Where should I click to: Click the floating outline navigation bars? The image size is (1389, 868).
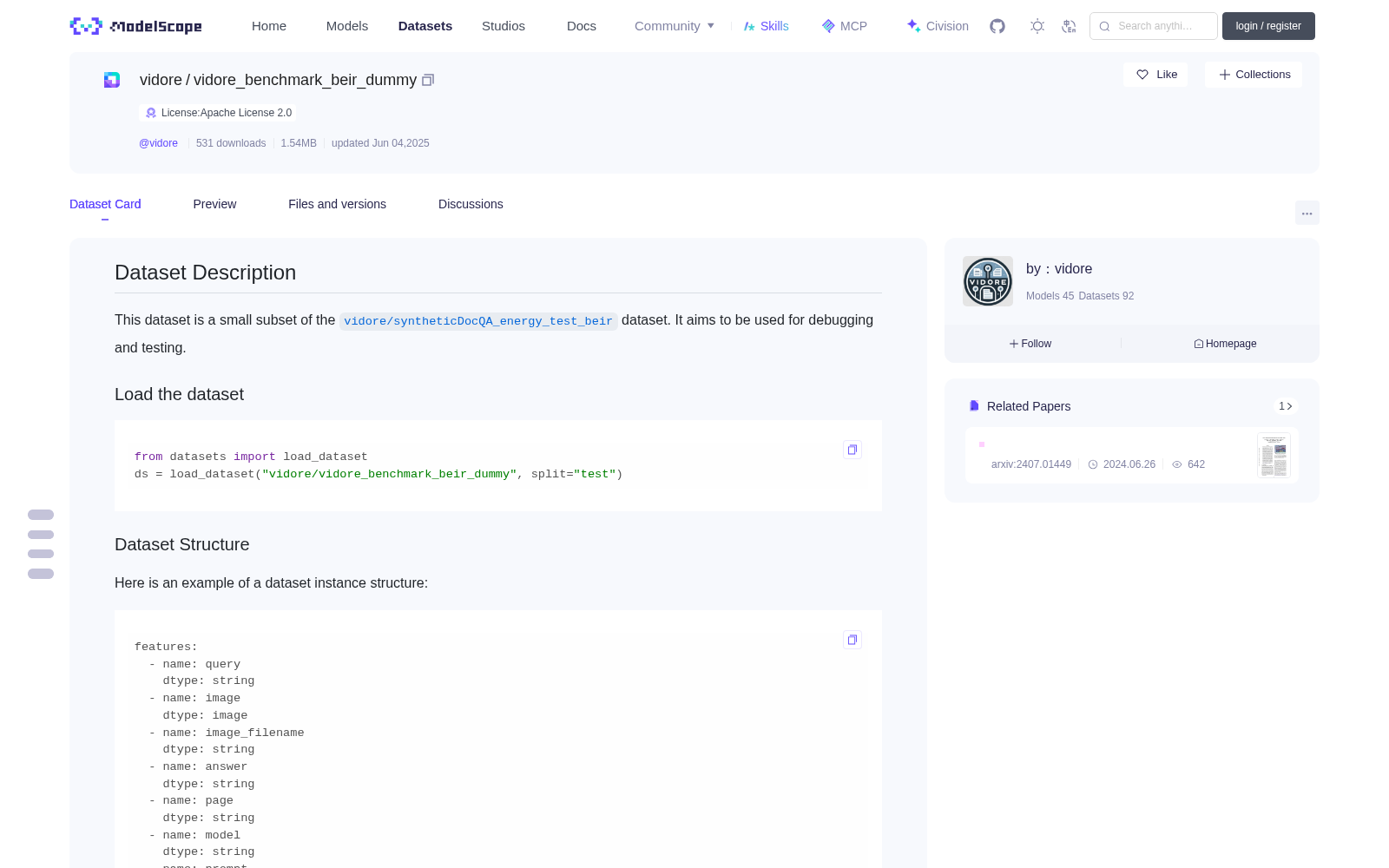[41, 544]
